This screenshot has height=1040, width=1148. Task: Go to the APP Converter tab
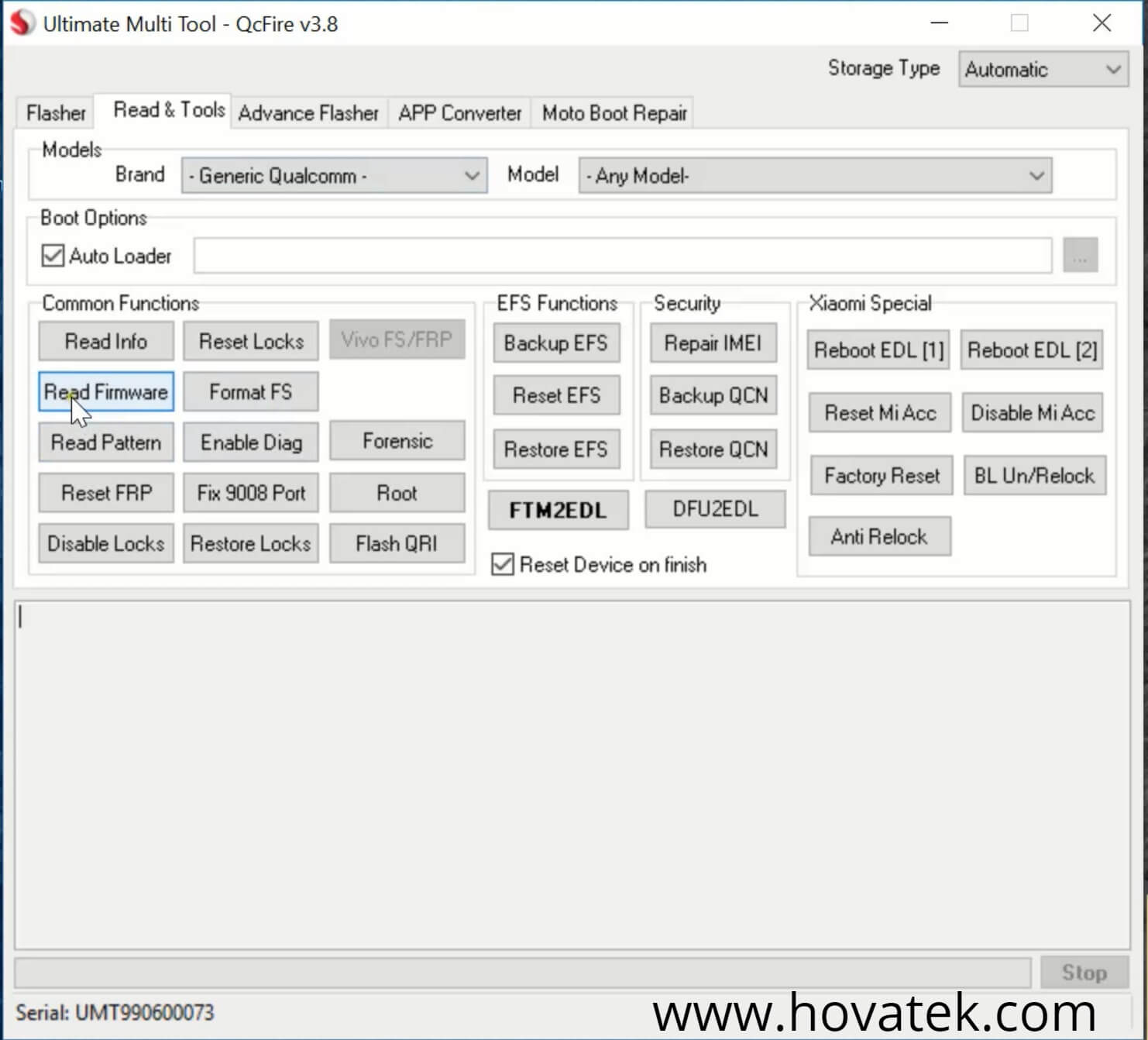459,113
